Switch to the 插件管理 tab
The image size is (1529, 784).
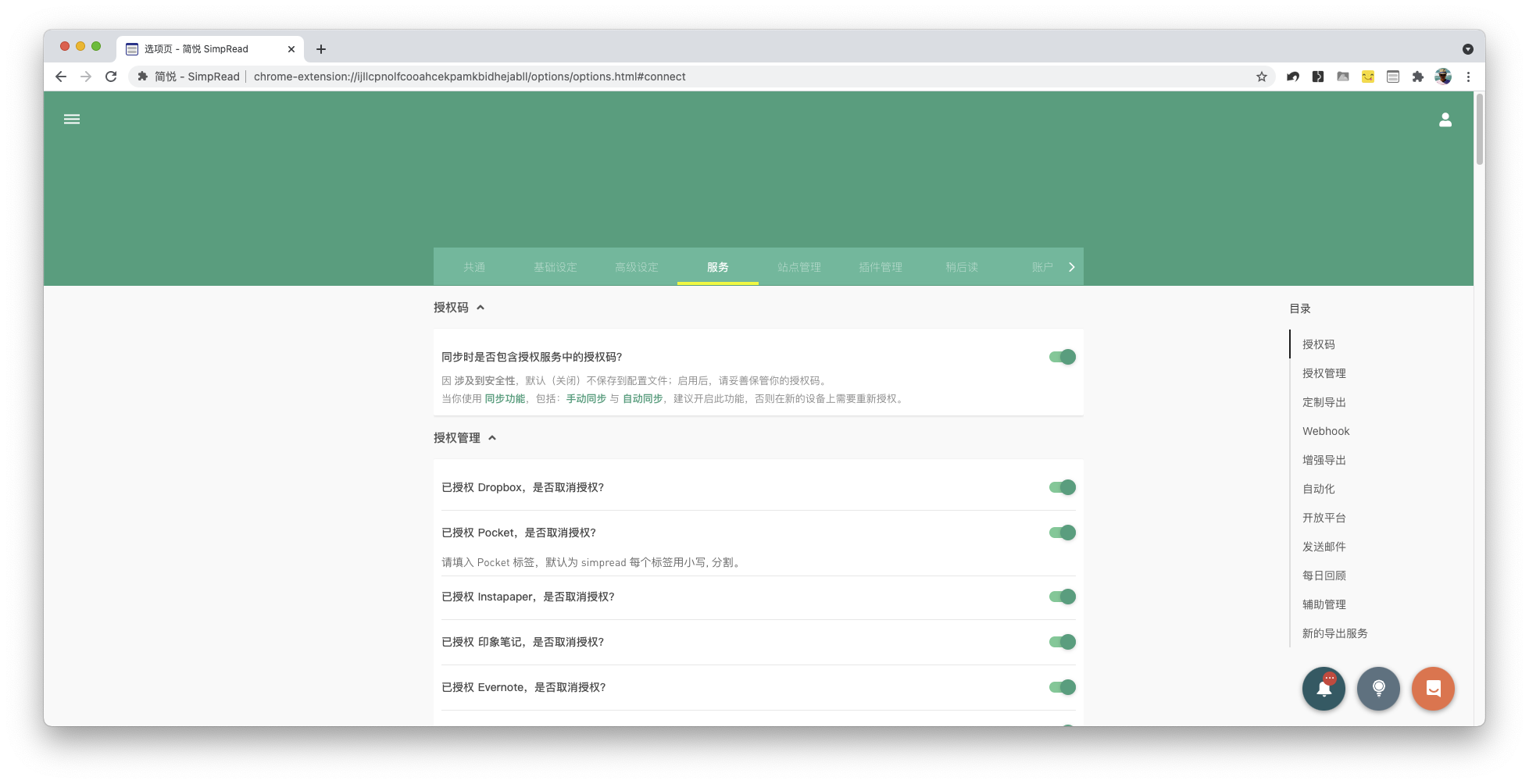[881, 267]
